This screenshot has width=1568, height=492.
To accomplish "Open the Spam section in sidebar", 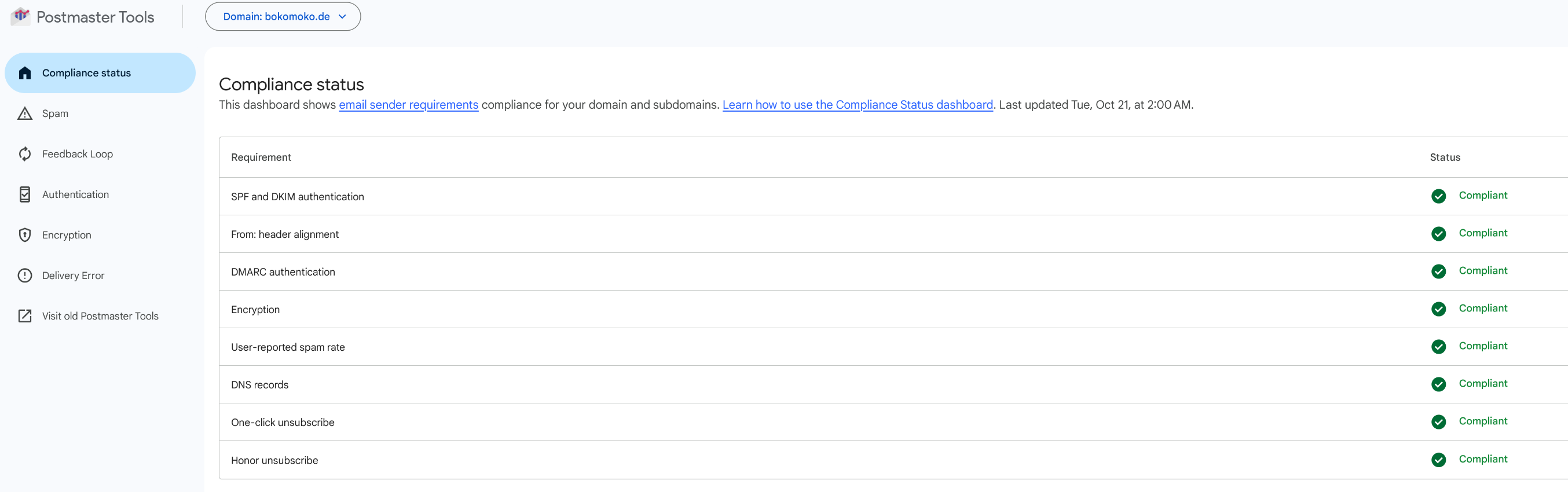I will [56, 113].
